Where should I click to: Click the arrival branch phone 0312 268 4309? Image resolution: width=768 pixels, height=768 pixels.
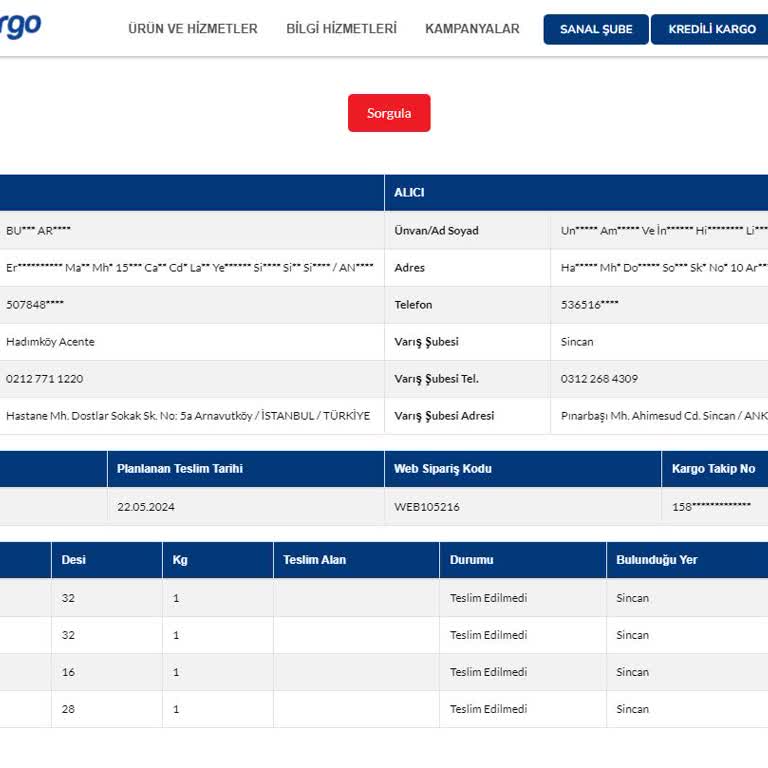click(599, 379)
